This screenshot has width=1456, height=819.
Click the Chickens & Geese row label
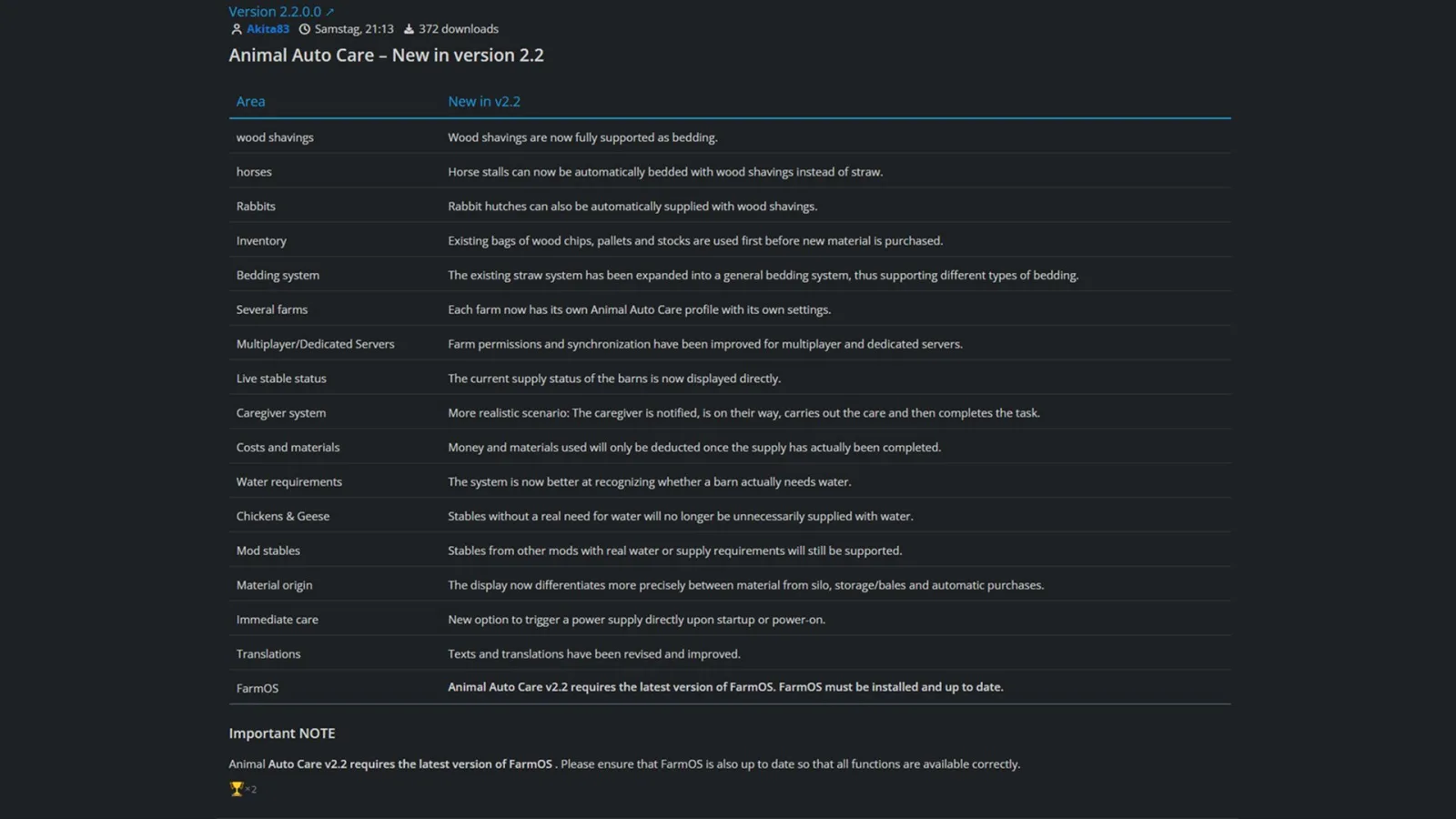pyautogui.click(x=283, y=516)
